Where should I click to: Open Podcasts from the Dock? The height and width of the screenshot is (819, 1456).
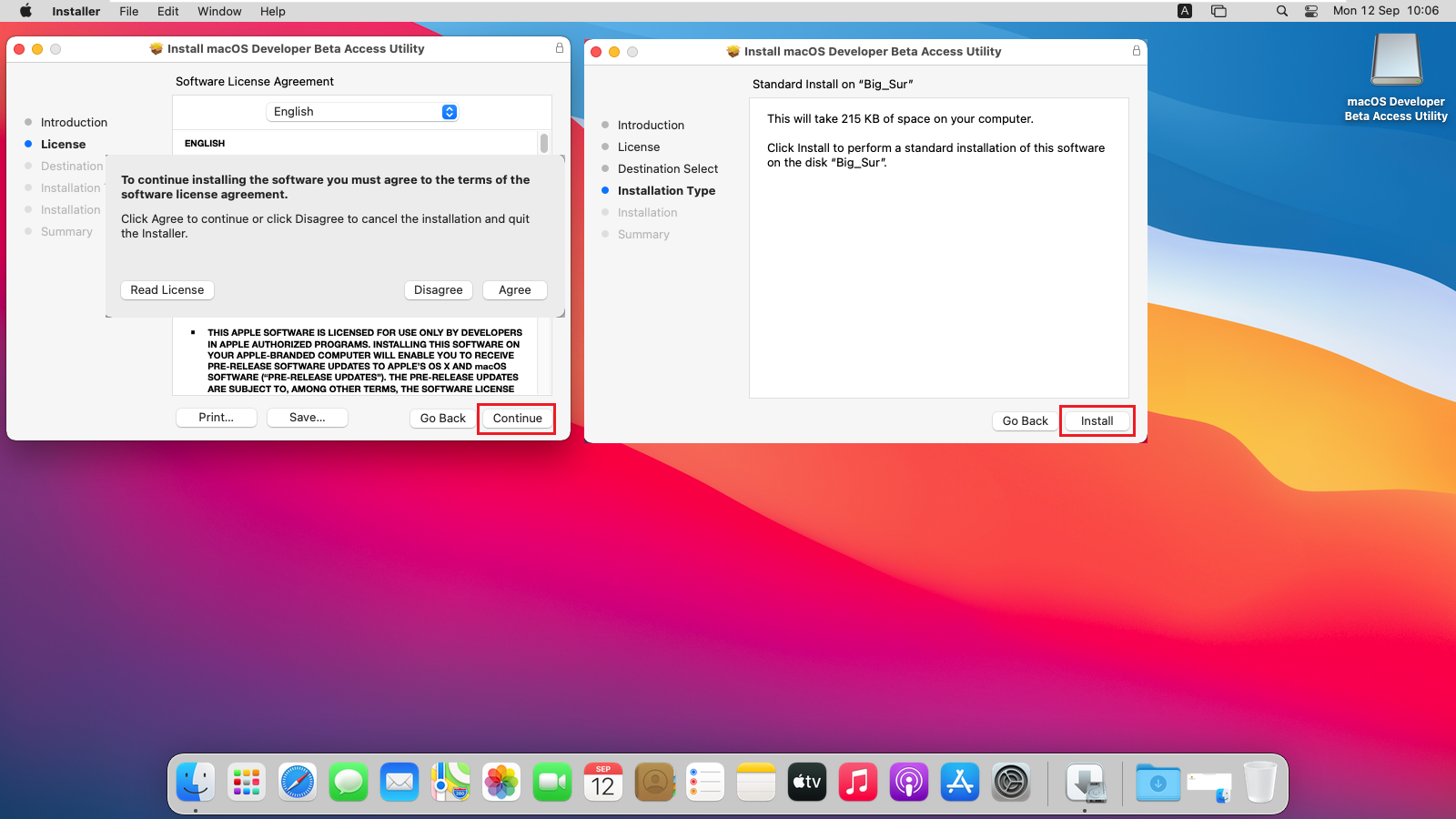point(909,783)
